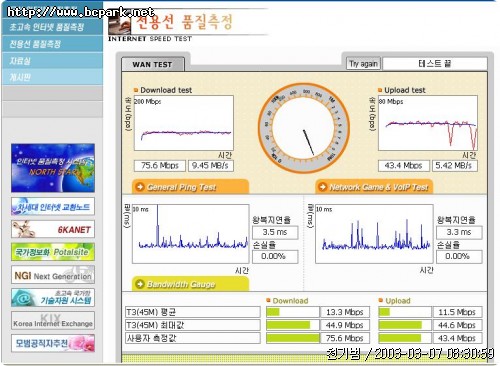This screenshot has width=500, height=366.
Task: Click the General Ping 0.00% loss value
Action: (x=275, y=256)
